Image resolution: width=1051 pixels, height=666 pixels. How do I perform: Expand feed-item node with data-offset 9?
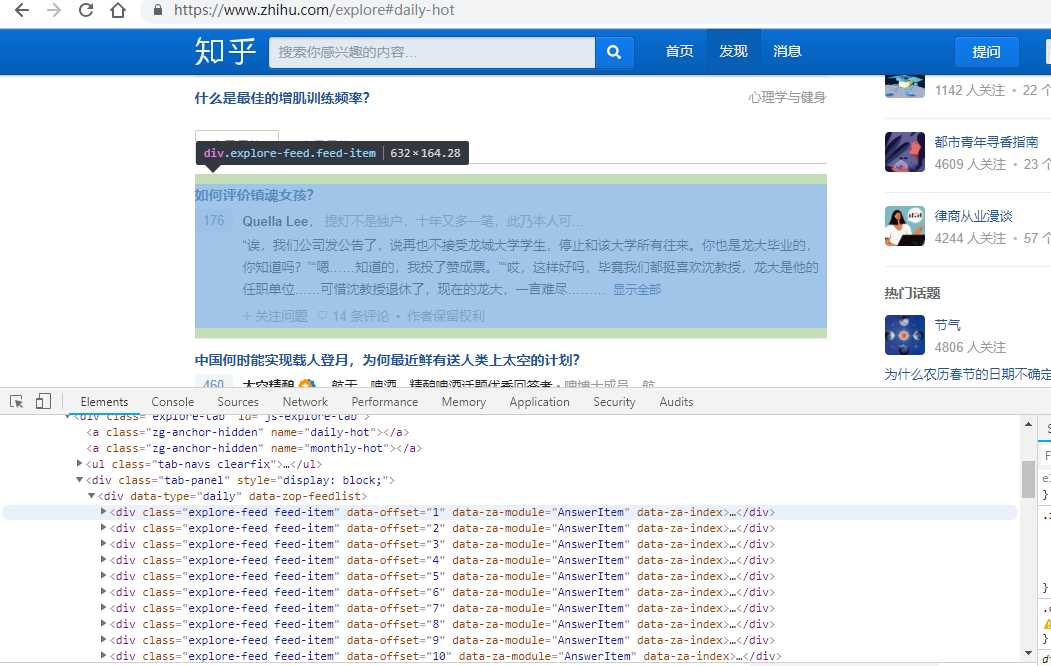(104, 640)
